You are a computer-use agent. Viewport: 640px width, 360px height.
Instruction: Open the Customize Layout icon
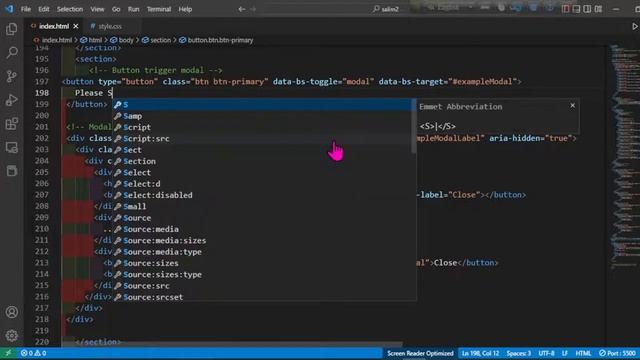coord(598,9)
